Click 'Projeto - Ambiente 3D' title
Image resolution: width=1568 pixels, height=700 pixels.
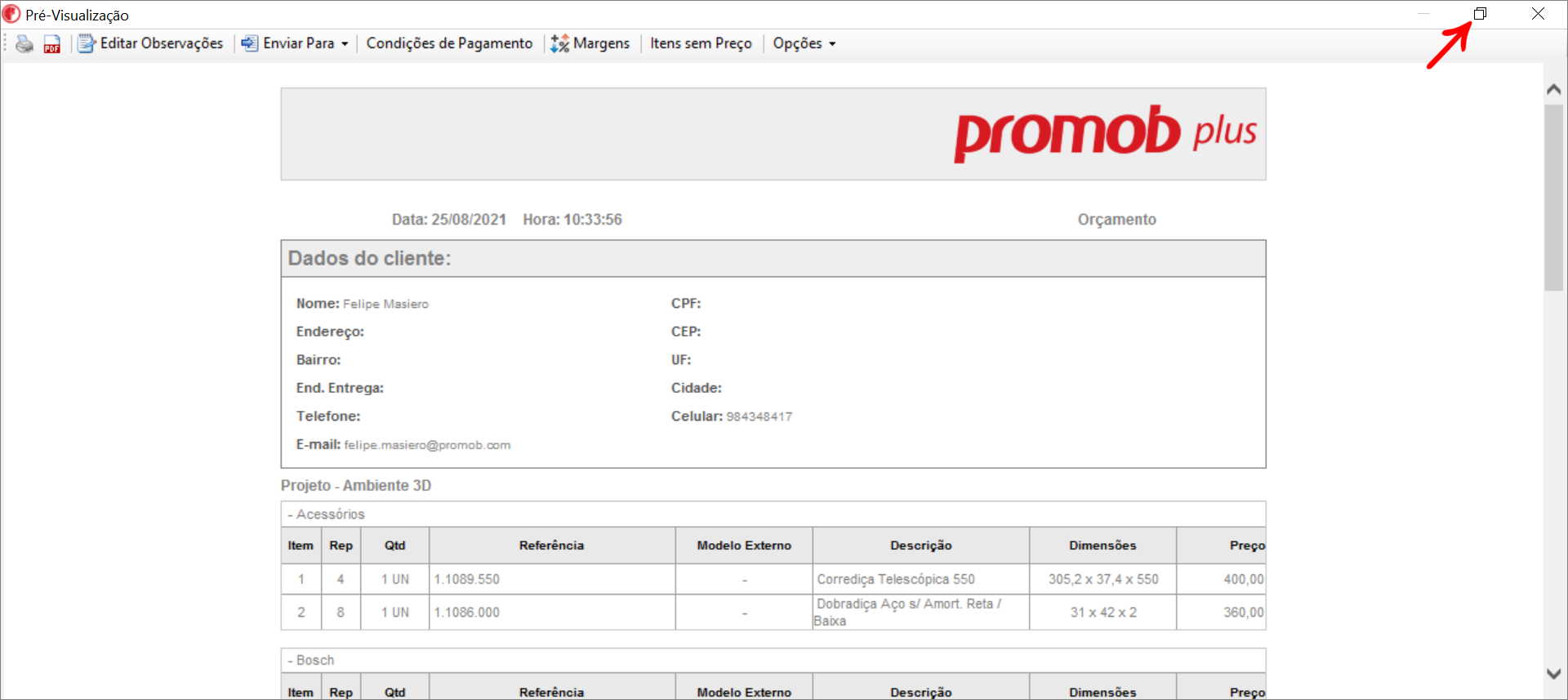[356, 485]
